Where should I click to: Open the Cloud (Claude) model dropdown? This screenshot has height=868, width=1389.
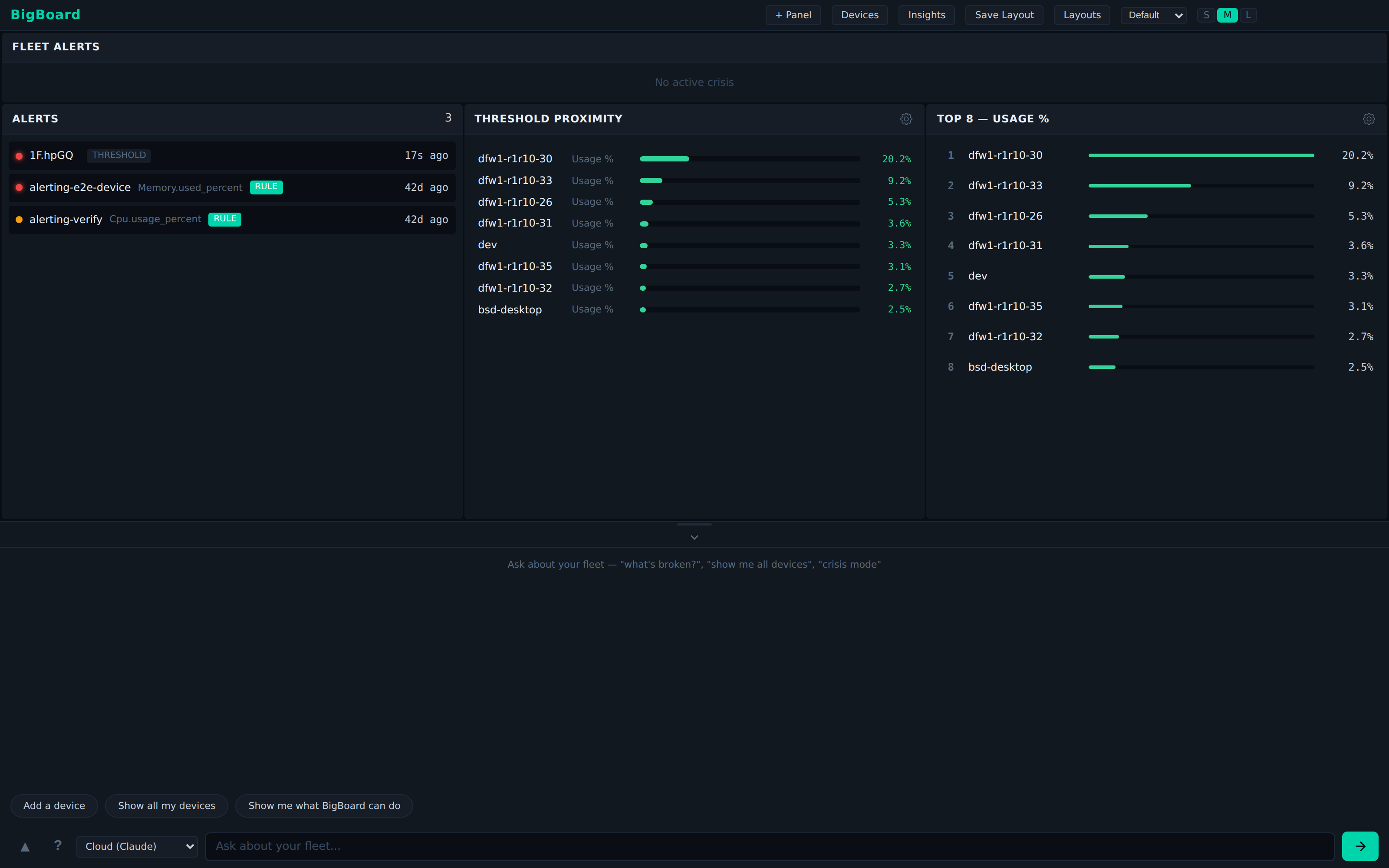click(x=137, y=846)
